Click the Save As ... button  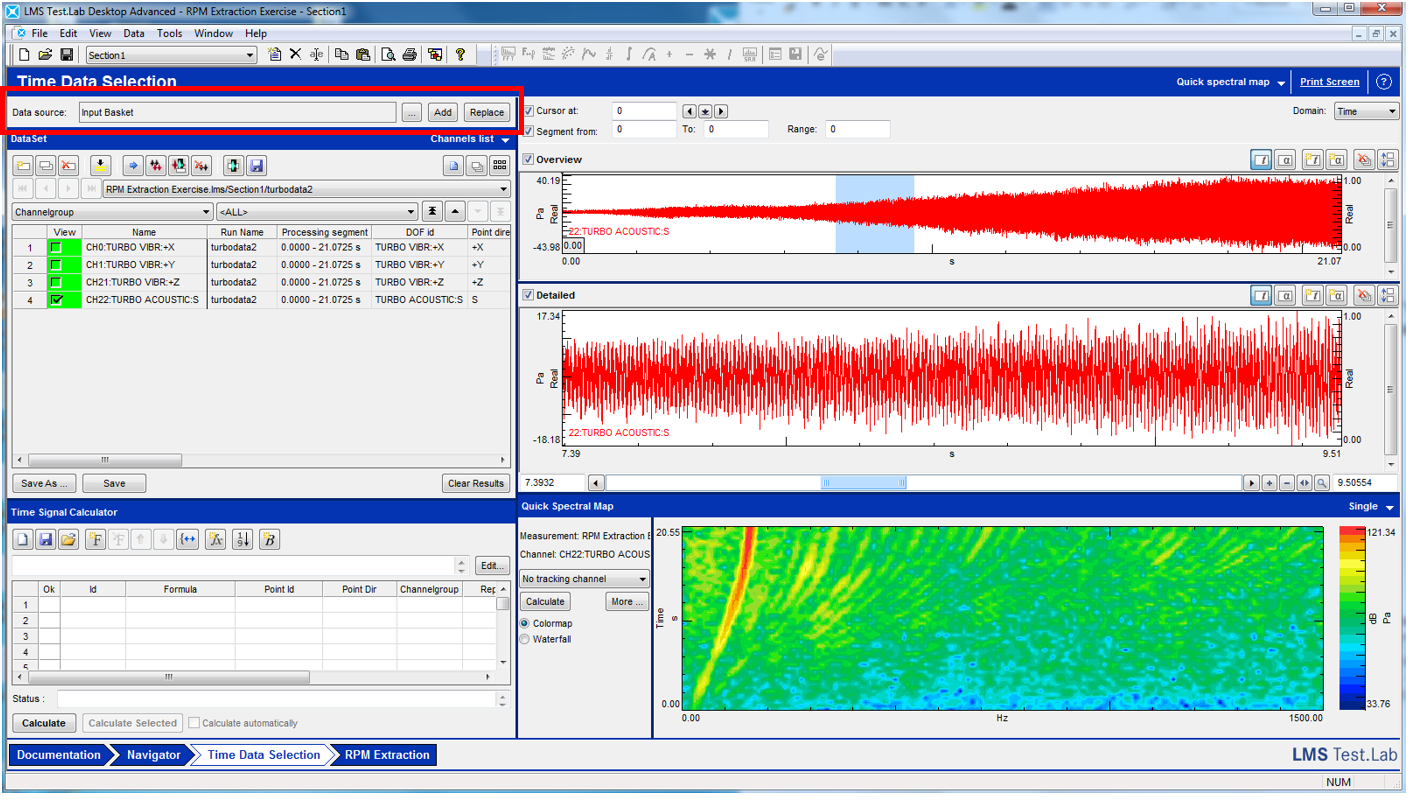pos(45,483)
